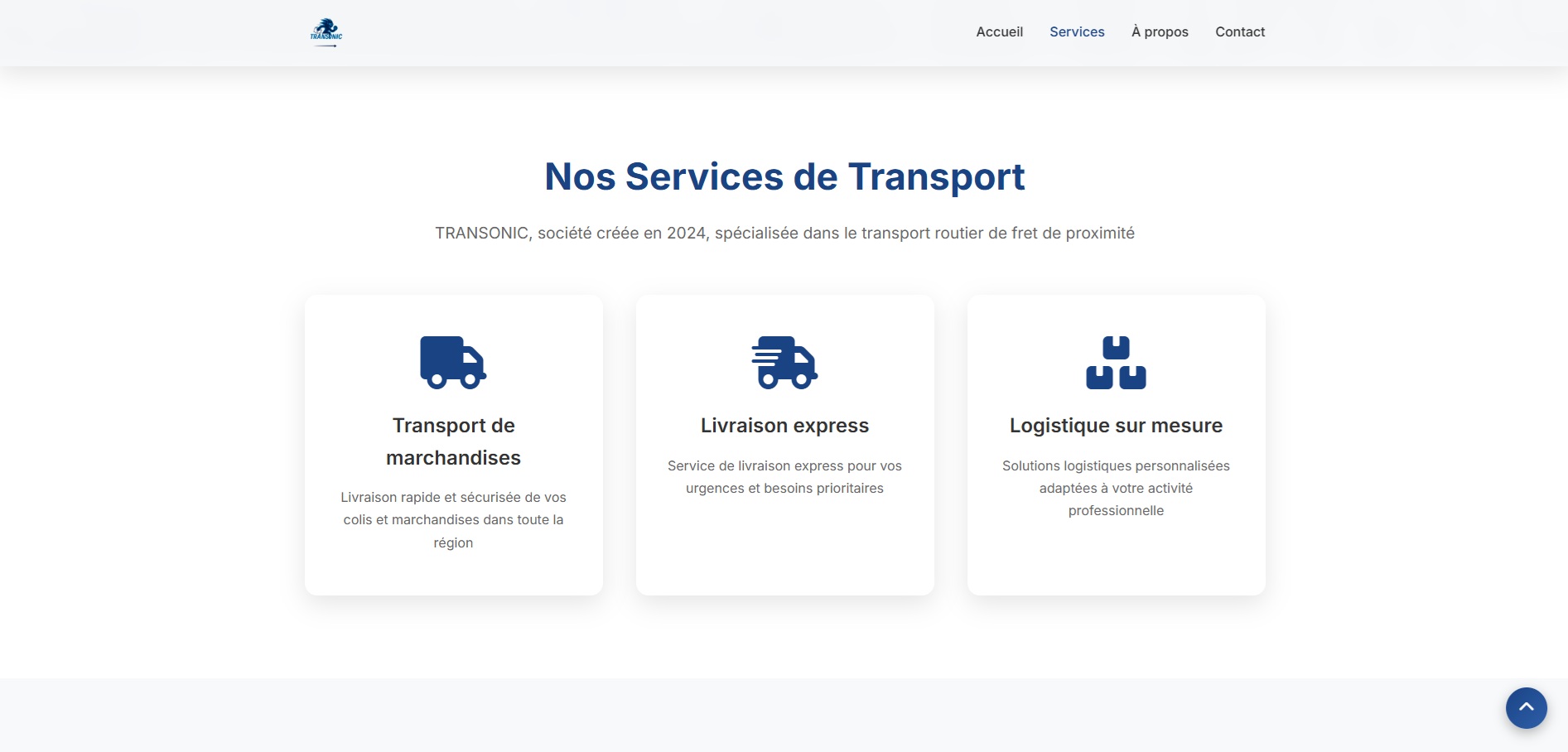Open the À propos page

point(1160,31)
